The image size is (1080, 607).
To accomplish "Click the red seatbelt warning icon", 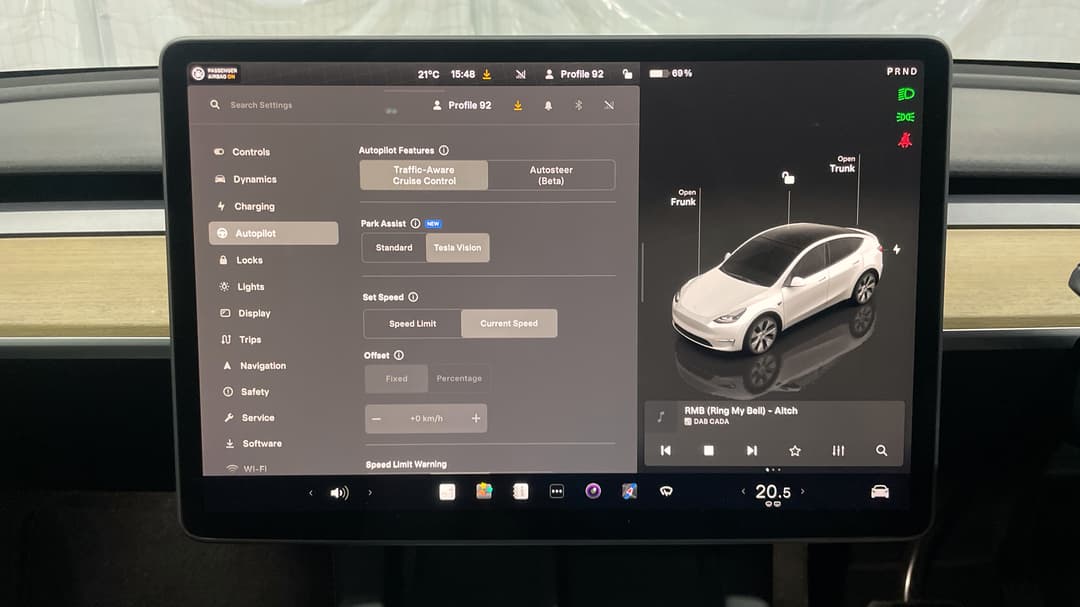I will pyautogui.click(x=905, y=141).
